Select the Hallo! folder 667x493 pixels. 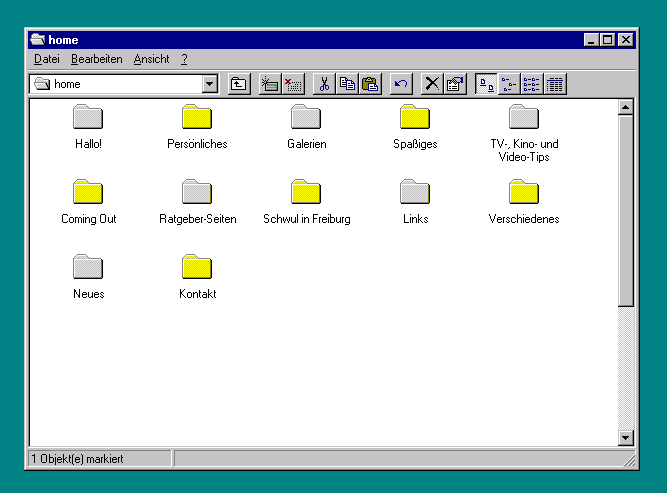click(x=88, y=127)
